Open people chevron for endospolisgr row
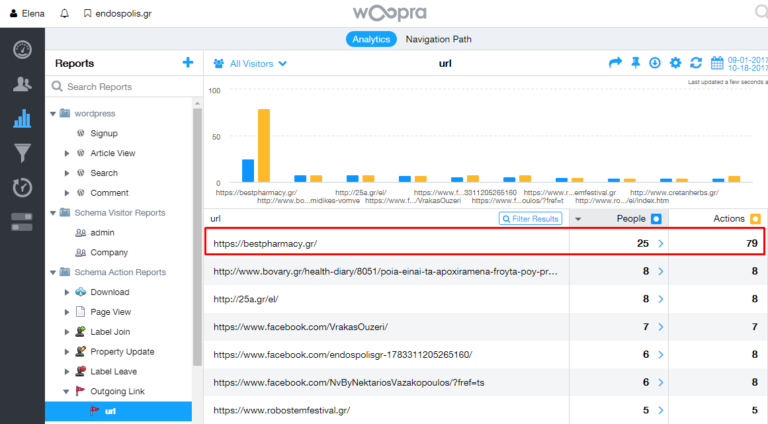Viewport: 768px width, 424px height. pyautogui.click(x=661, y=354)
